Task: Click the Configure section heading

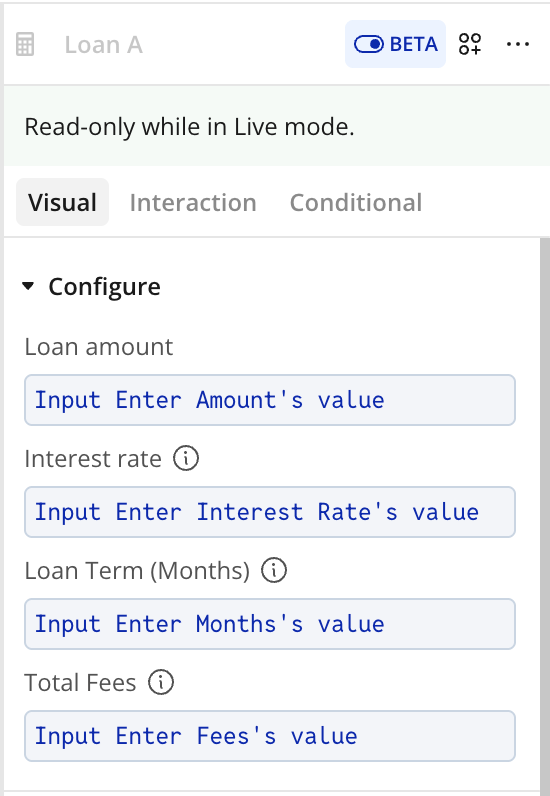Action: (x=105, y=287)
